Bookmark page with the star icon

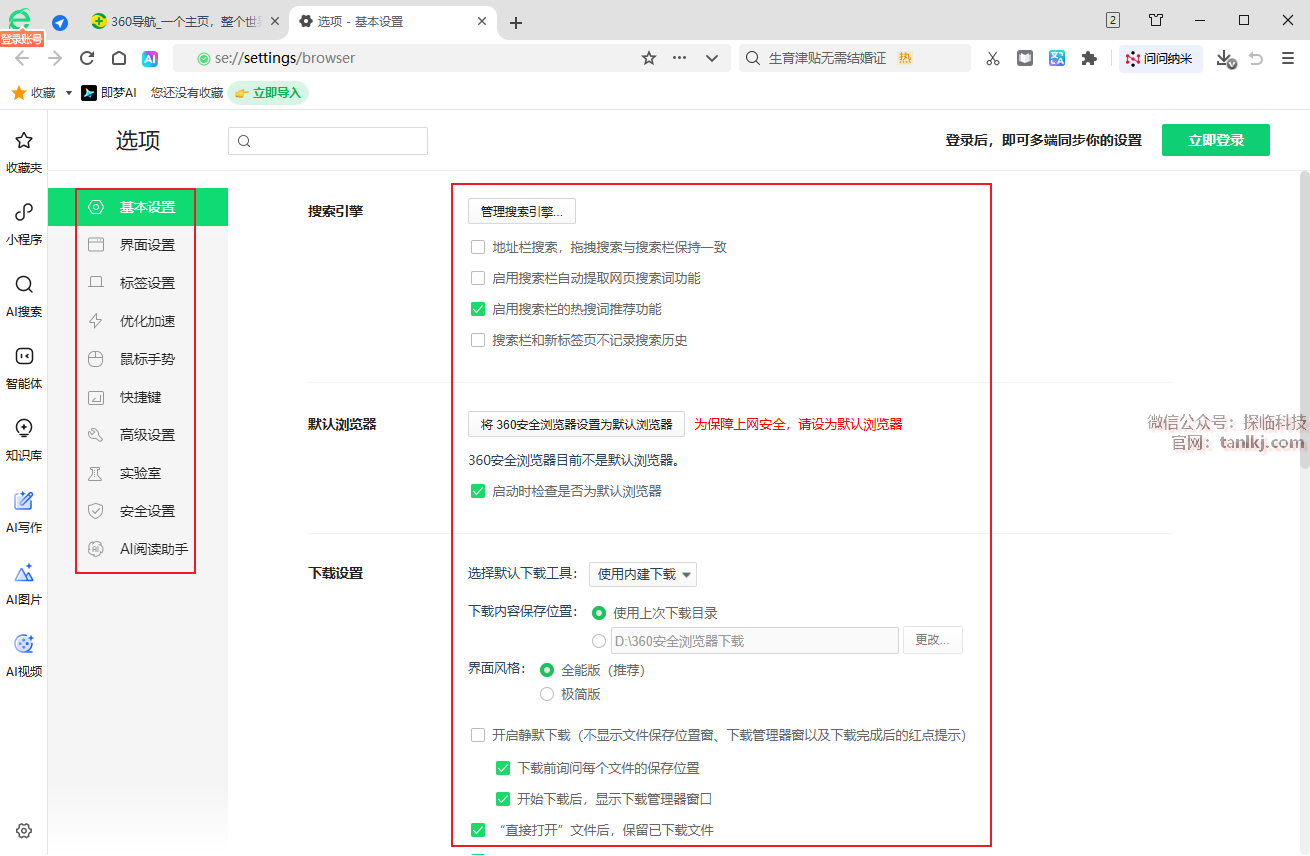(x=649, y=59)
